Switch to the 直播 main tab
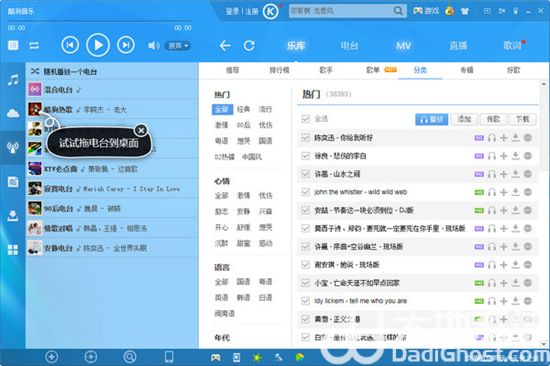The width and height of the screenshot is (550, 366). coord(458,46)
